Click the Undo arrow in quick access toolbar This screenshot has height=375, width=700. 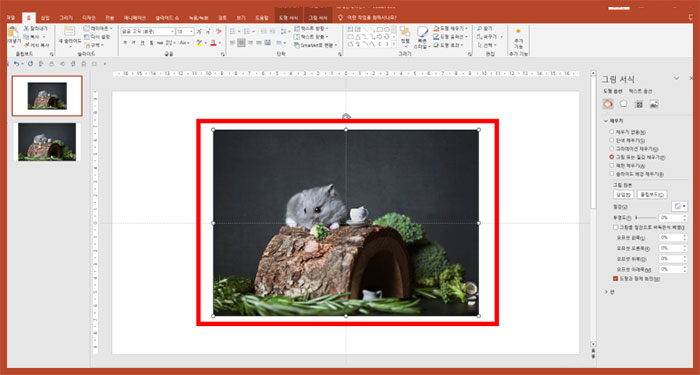(x=16, y=64)
